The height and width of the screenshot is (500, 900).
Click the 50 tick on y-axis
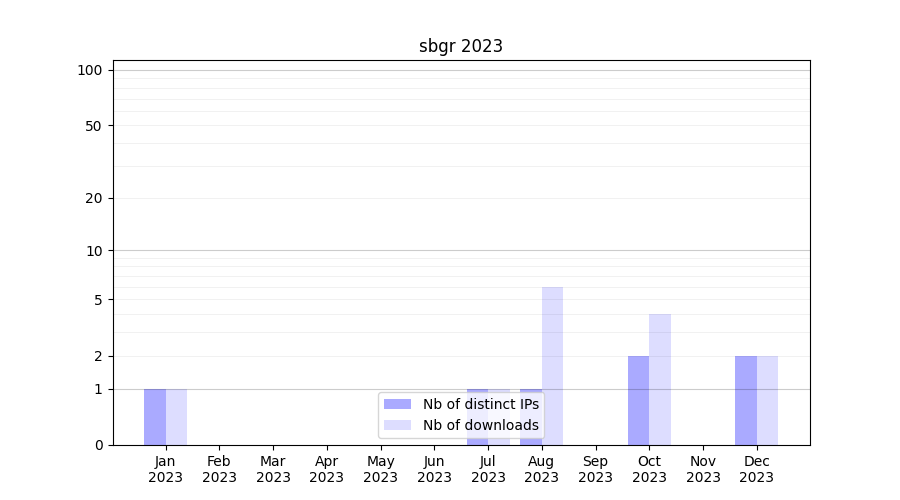(94, 126)
